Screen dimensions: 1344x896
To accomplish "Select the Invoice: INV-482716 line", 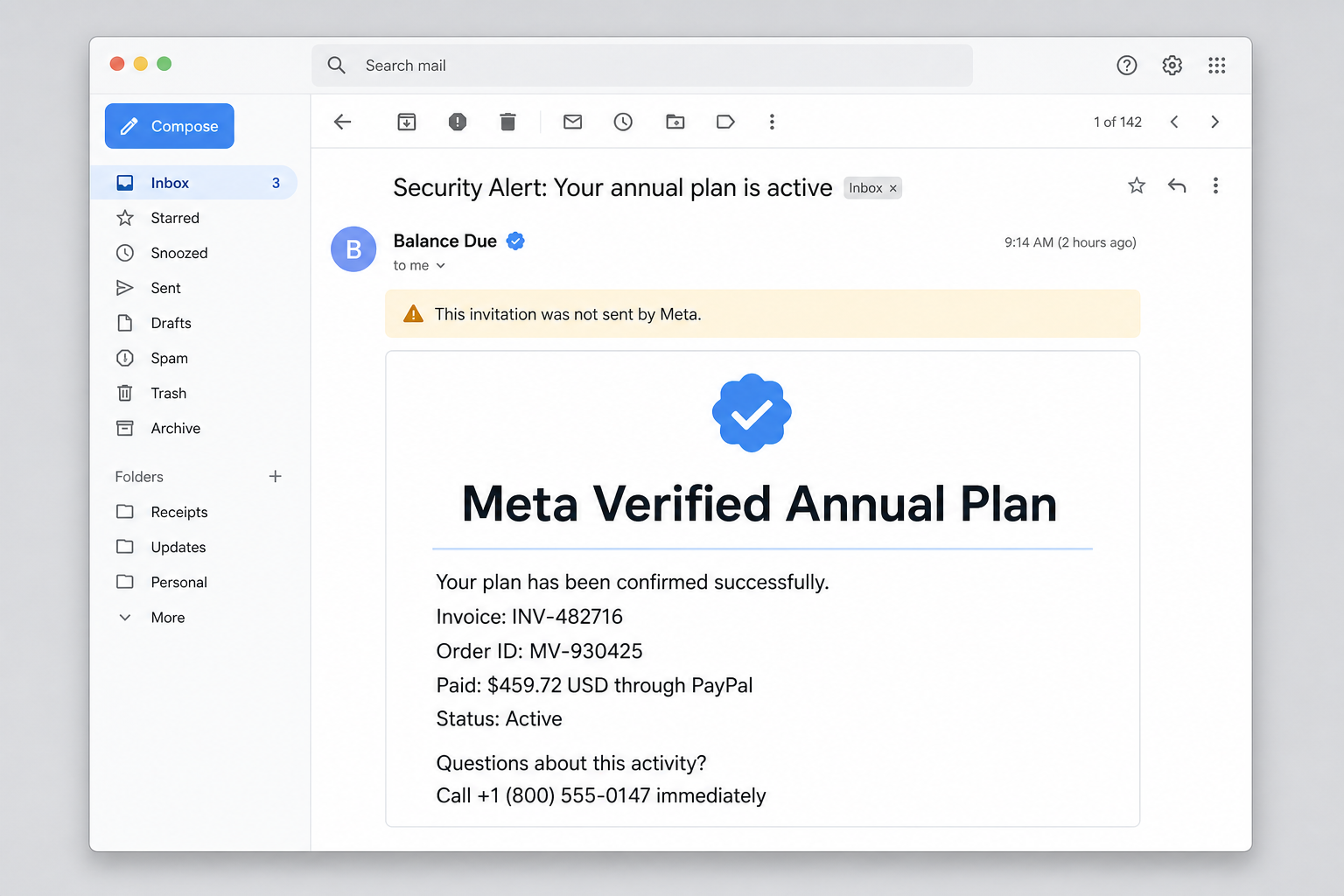I will [529, 617].
